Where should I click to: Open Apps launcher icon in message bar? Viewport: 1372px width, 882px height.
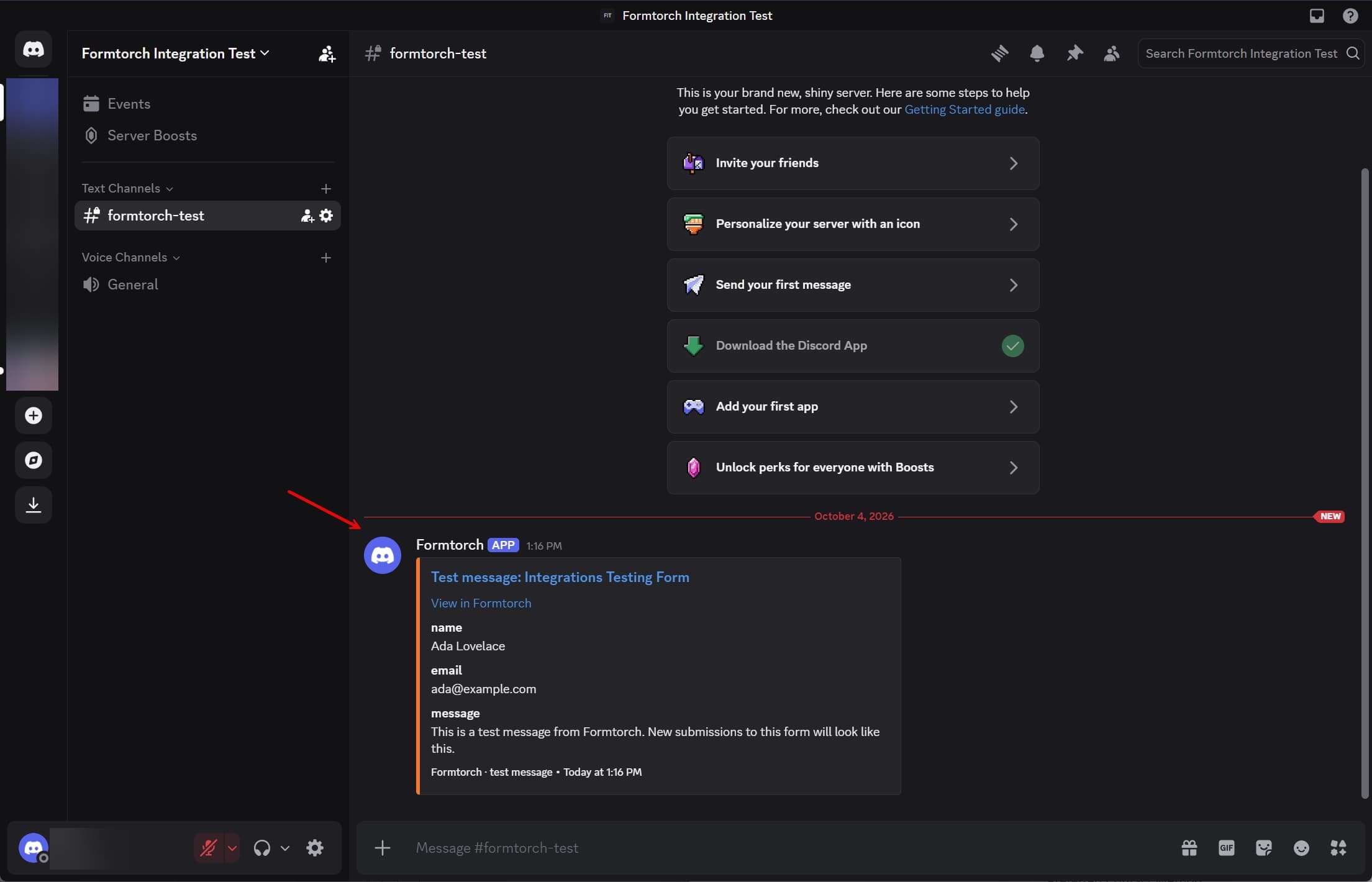click(1338, 848)
